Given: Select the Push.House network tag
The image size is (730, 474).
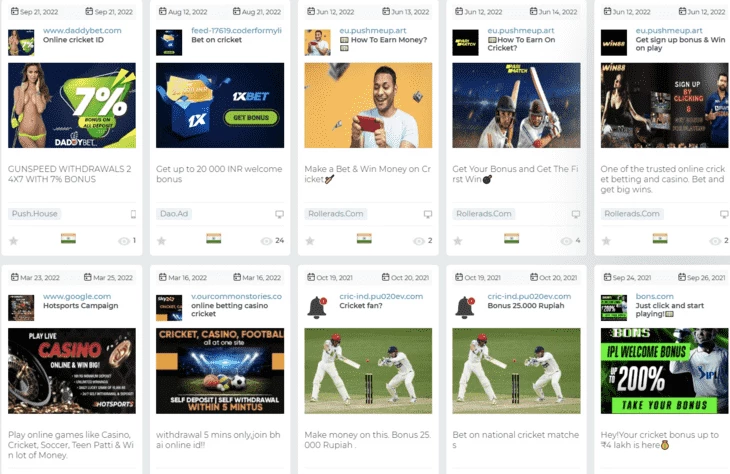Looking at the screenshot, I should pyautogui.click(x=34, y=214).
